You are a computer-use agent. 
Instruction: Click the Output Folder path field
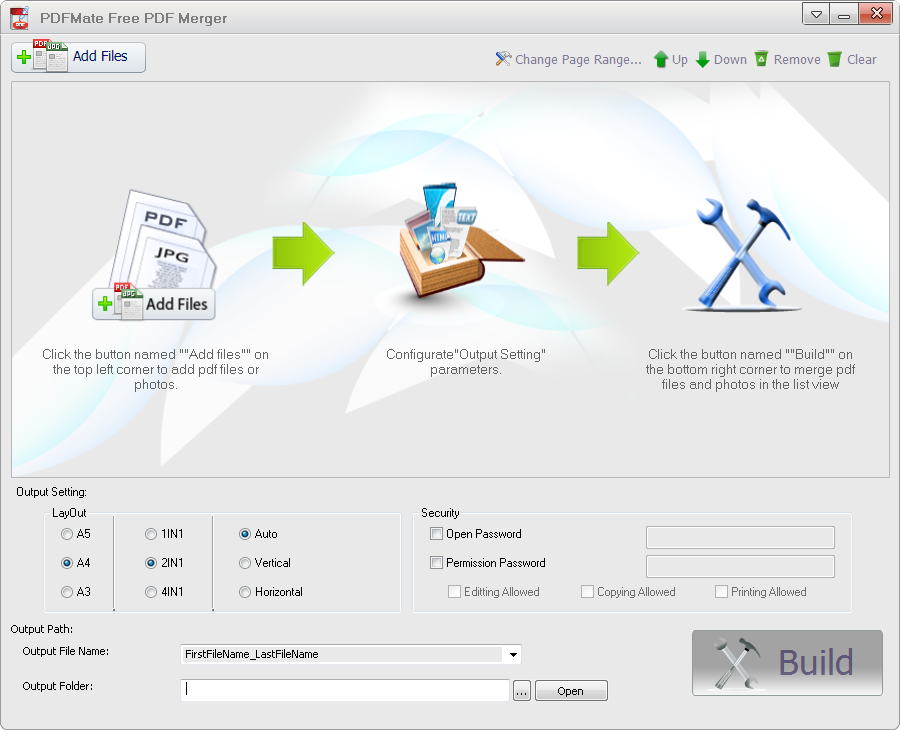click(345, 690)
